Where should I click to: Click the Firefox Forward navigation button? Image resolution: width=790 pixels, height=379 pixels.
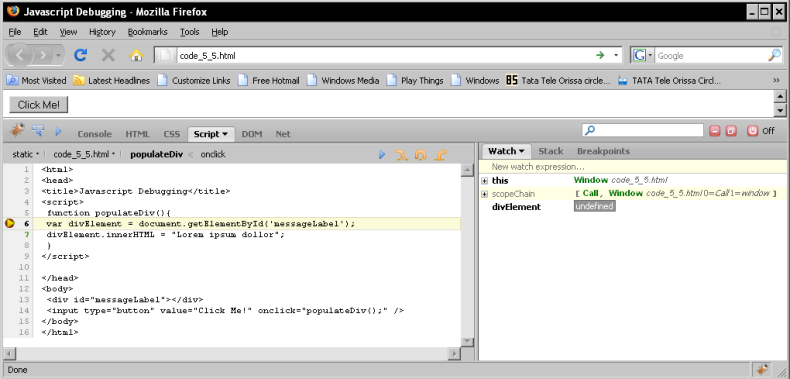point(44,55)
